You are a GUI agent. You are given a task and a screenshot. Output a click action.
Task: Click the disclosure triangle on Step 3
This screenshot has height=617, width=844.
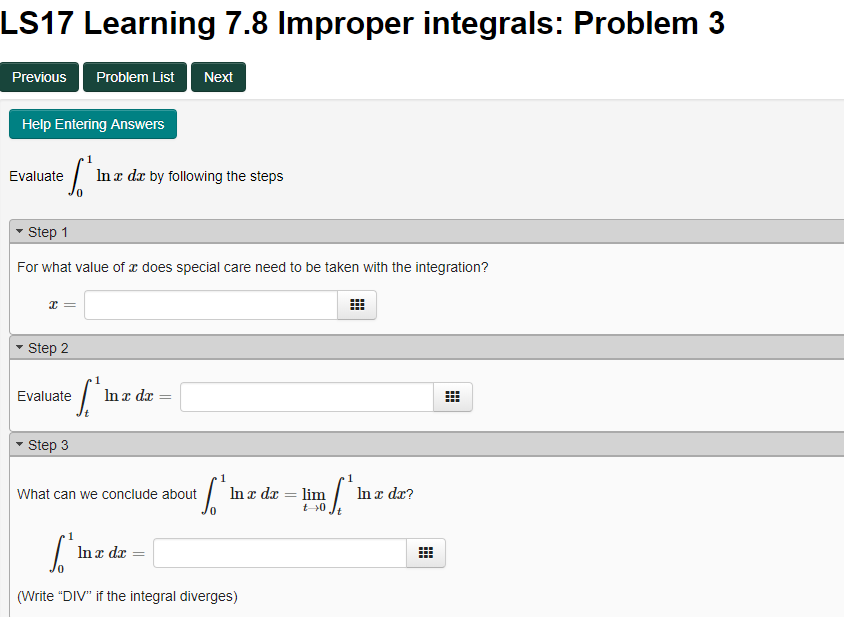19,444
